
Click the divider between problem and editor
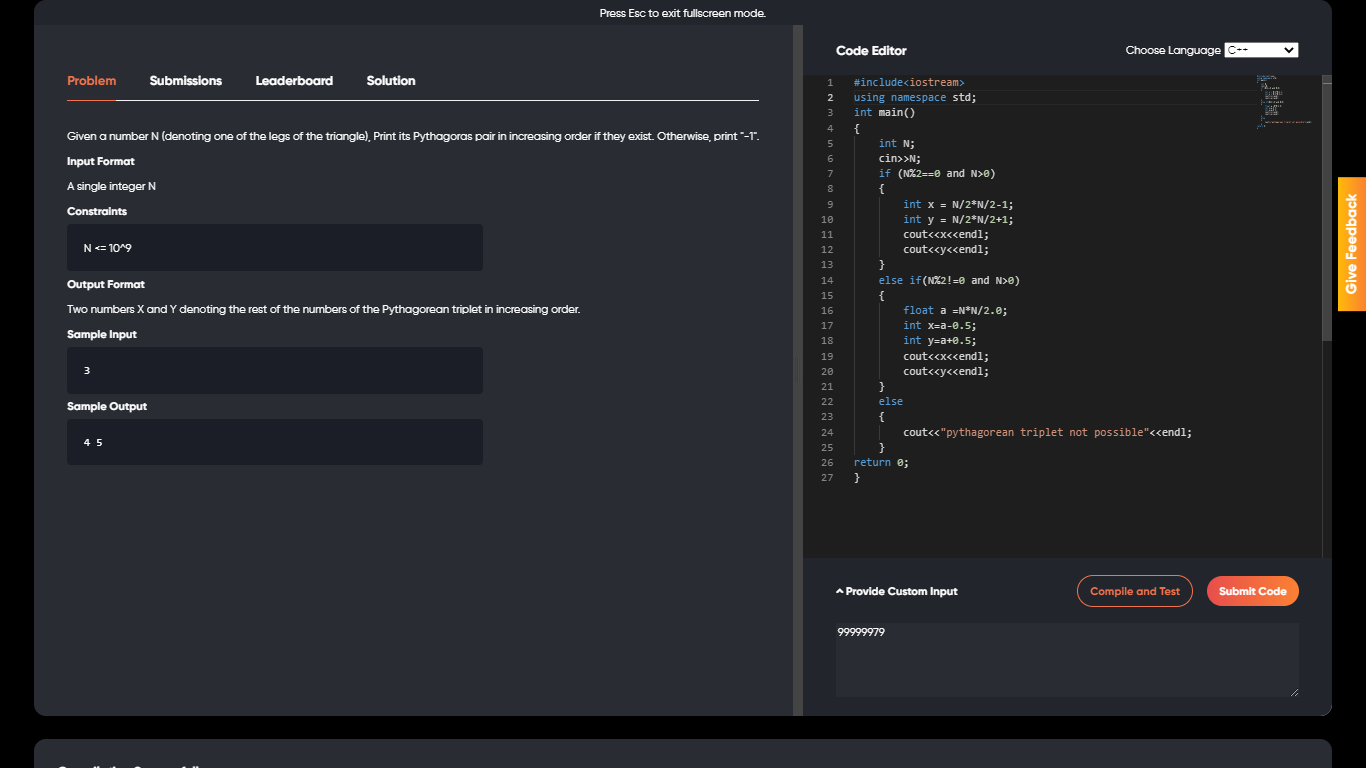(797, 370)
